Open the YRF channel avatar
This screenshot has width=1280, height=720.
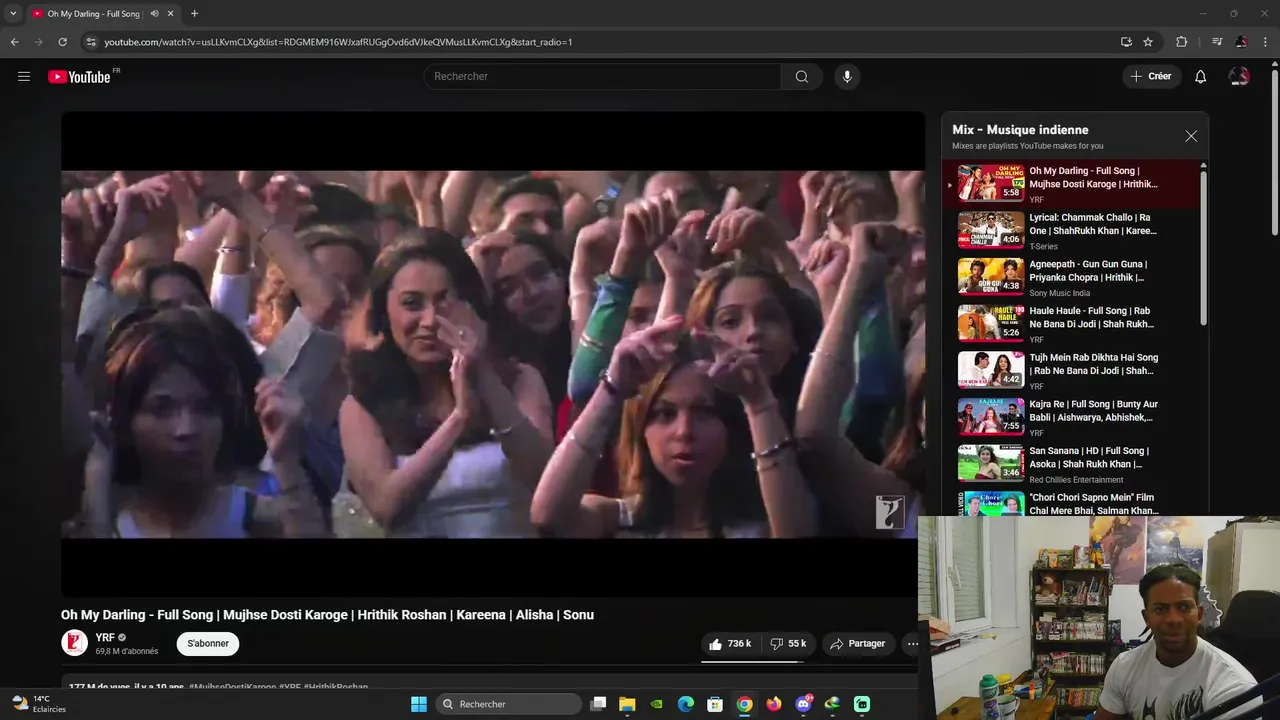74,643
